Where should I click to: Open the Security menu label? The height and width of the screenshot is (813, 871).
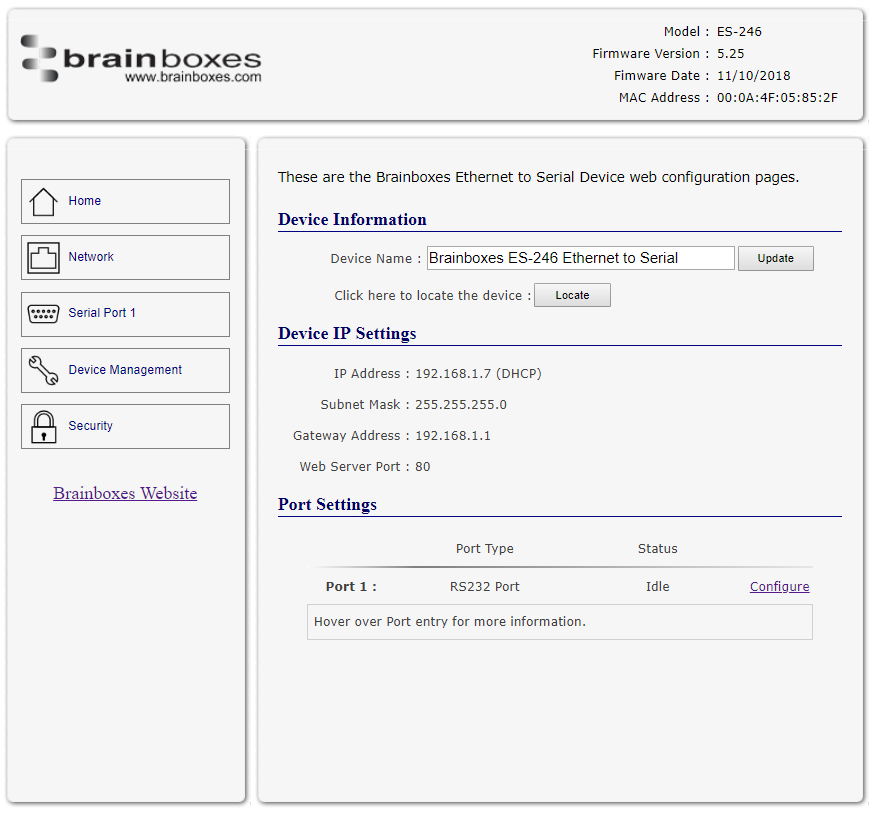tap(91, 426)
